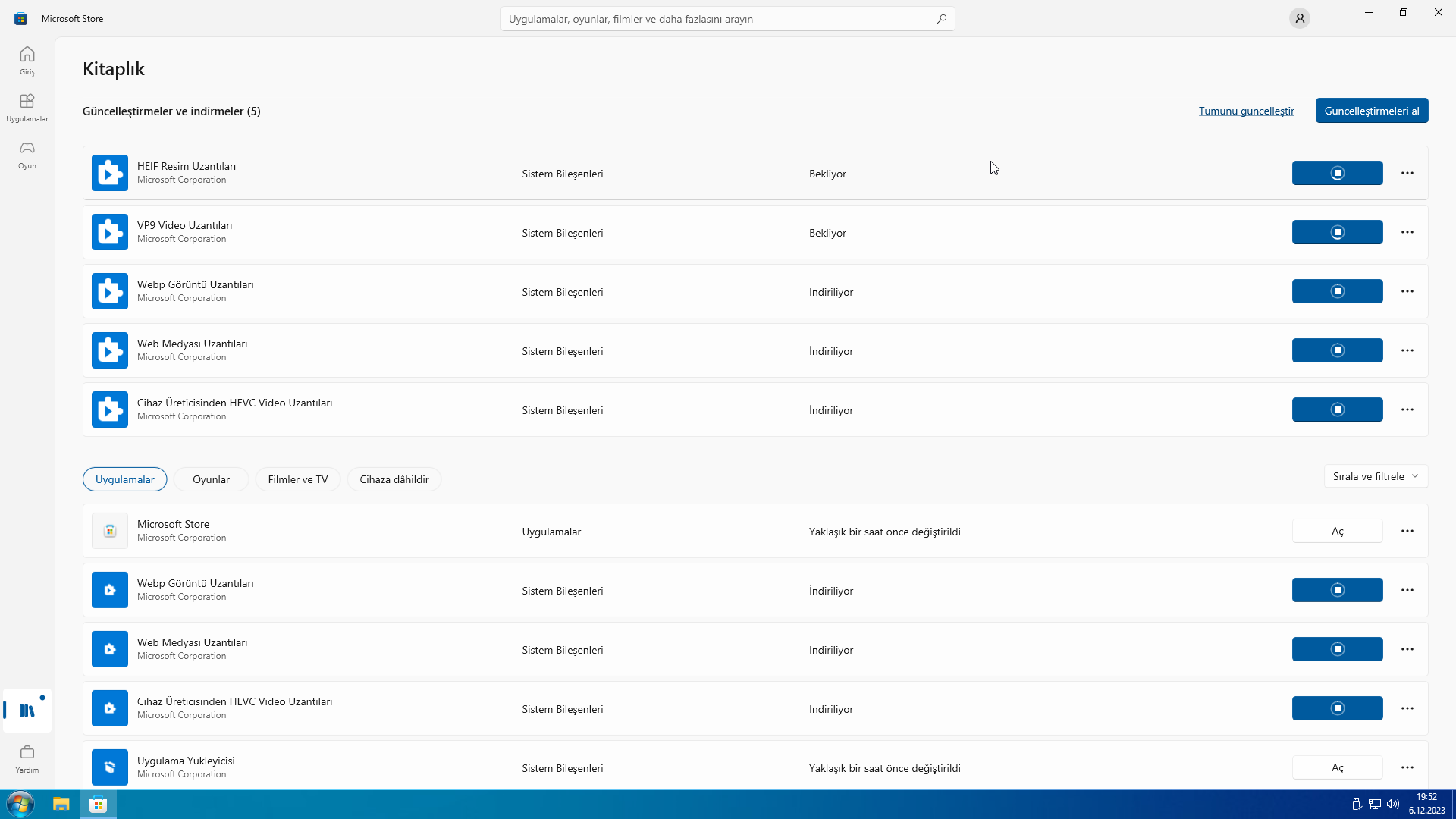Open the Yardım help icon in sidebar
Image resolution: width=1456 pixels, height=819 pixels.
click(27, 758)
